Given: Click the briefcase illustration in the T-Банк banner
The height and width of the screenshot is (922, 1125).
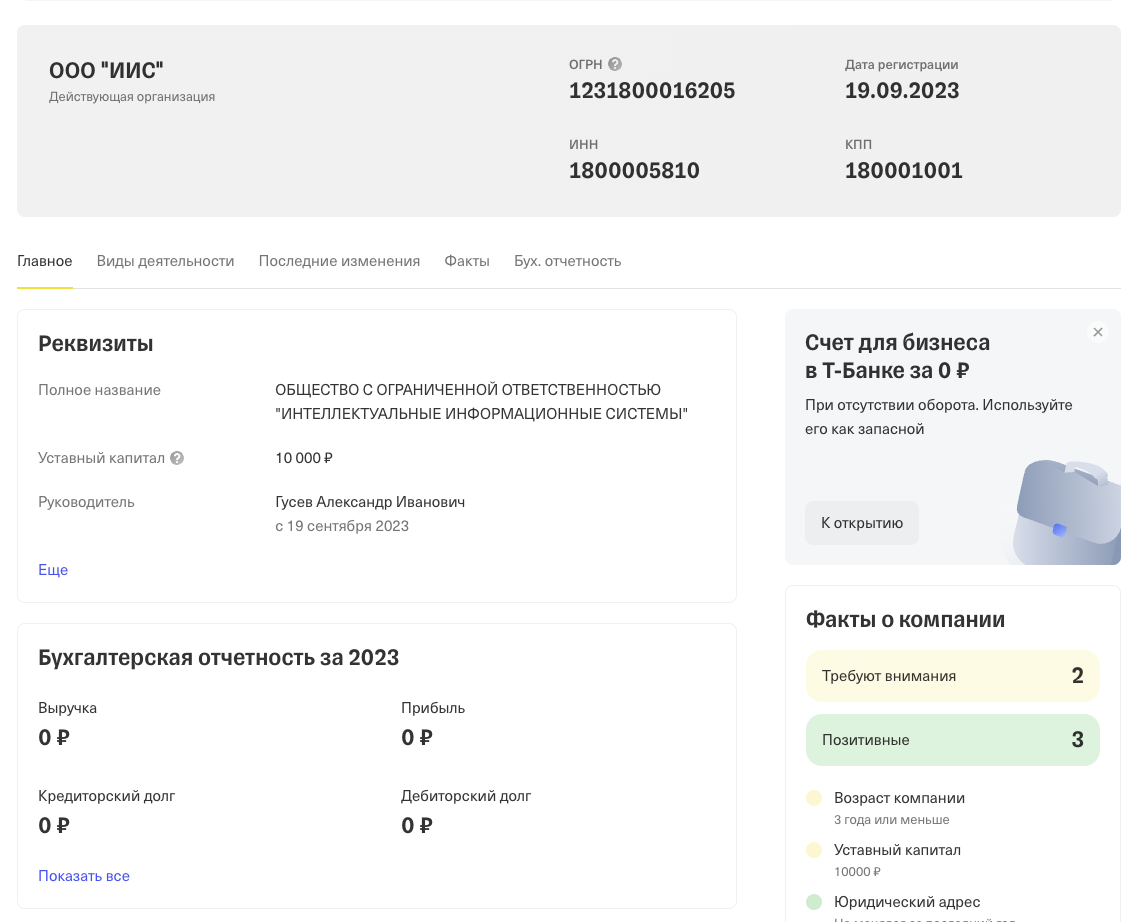Looking at the screenshot, I should pyautogui.click(x=1066, y=512).
